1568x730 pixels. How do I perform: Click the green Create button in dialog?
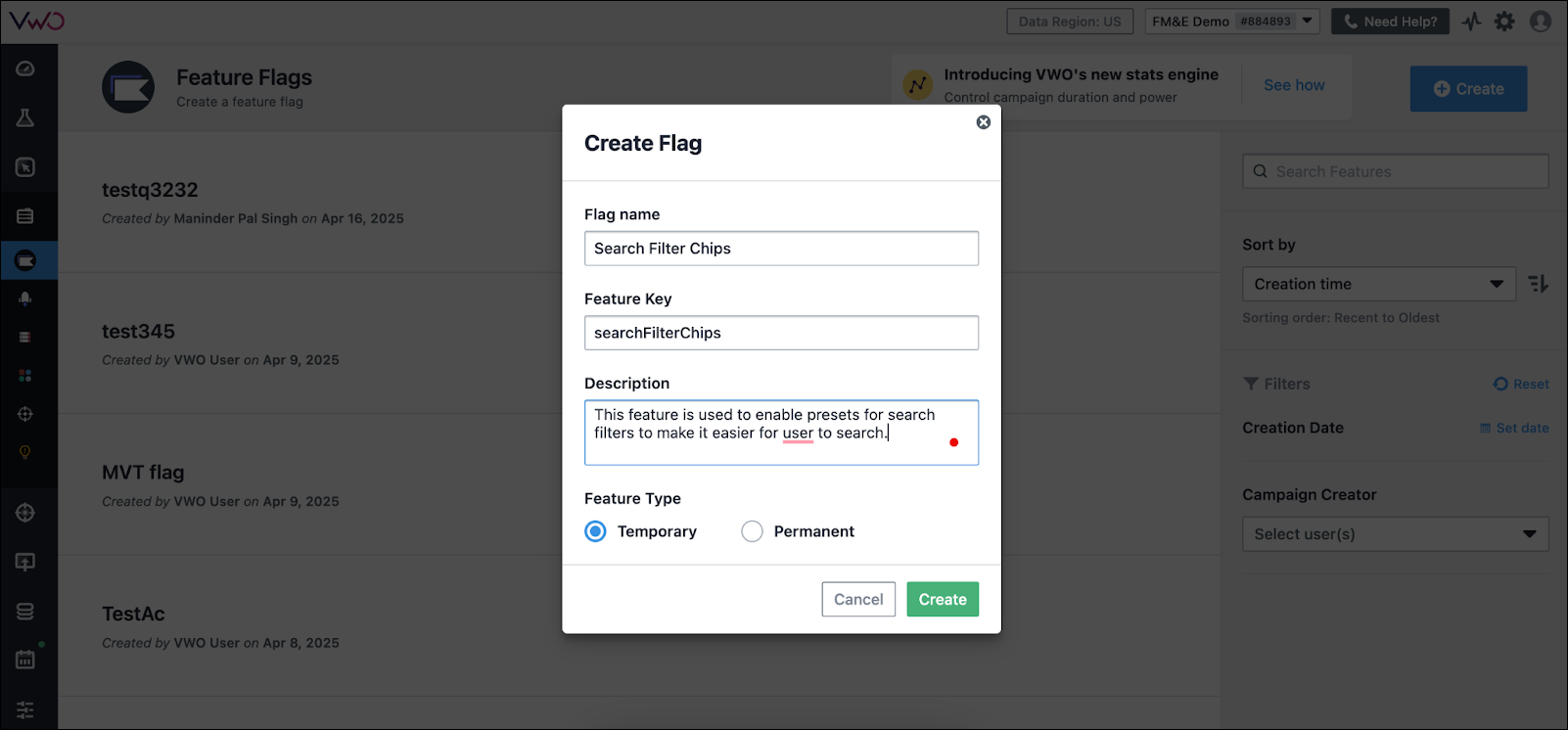[x=943, y=600]
